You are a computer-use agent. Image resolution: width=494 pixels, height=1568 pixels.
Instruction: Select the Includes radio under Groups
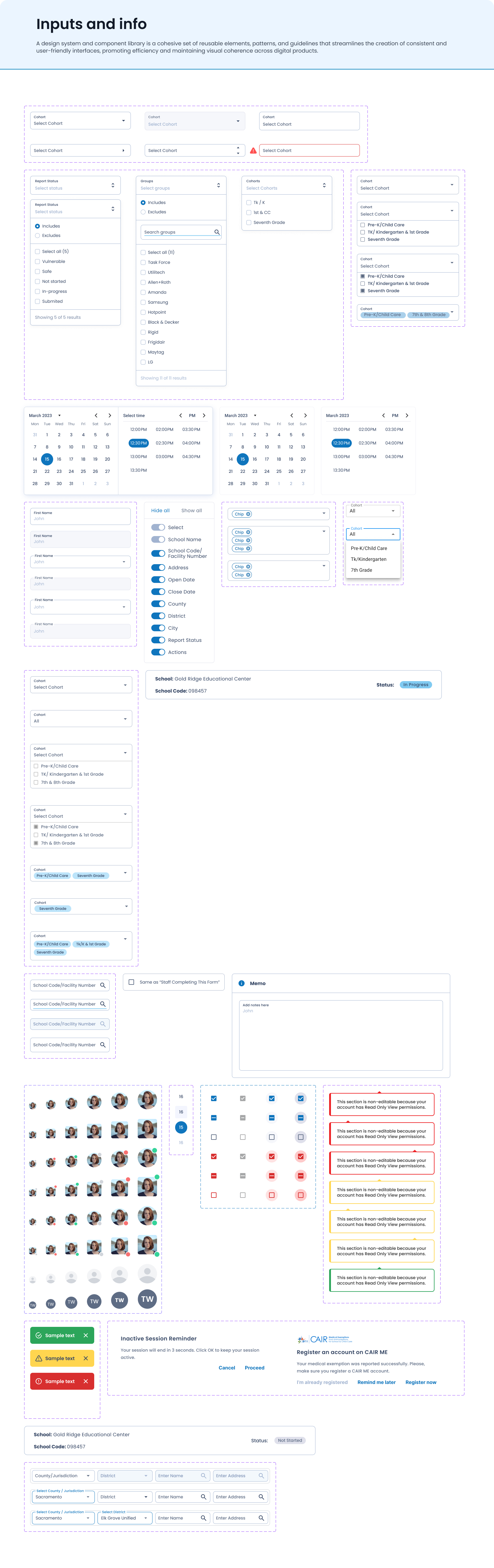[143, 203]
